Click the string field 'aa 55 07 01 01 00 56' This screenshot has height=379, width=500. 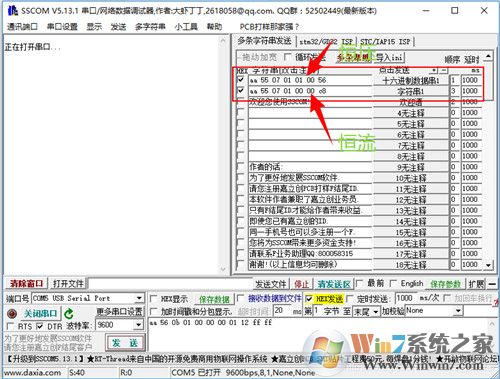310,80
